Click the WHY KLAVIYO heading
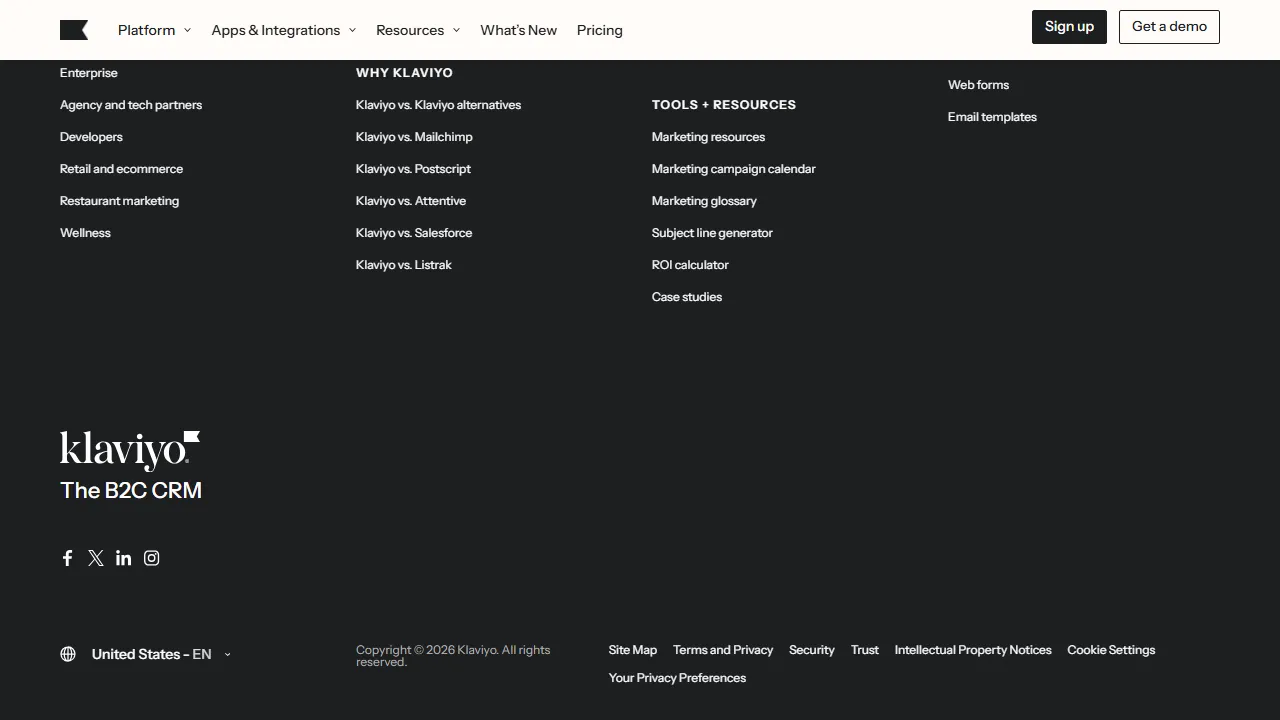 pos(404,73)
